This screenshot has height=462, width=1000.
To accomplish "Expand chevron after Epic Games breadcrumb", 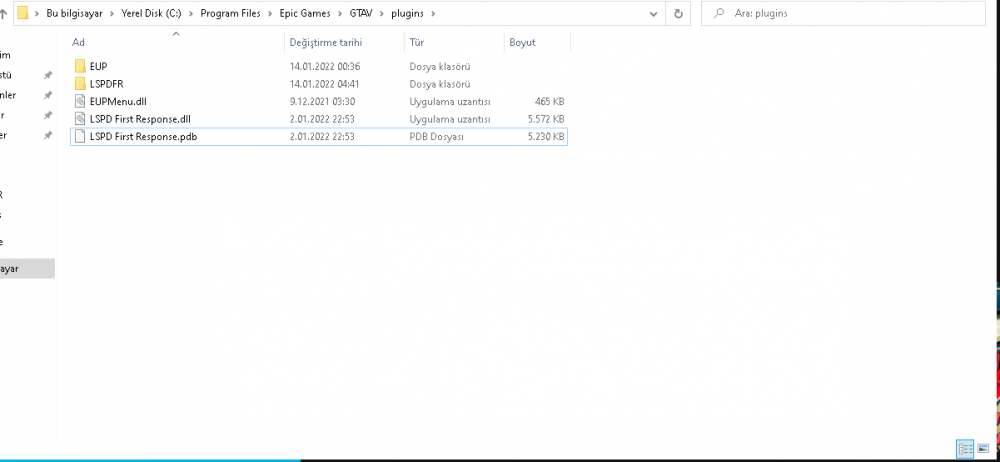I will pyautogui.click(x=340, y=13).
